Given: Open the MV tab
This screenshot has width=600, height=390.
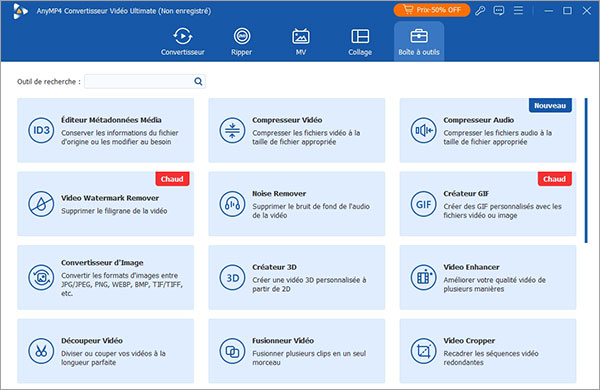Looking at the screenshot, I should [301, 41].
